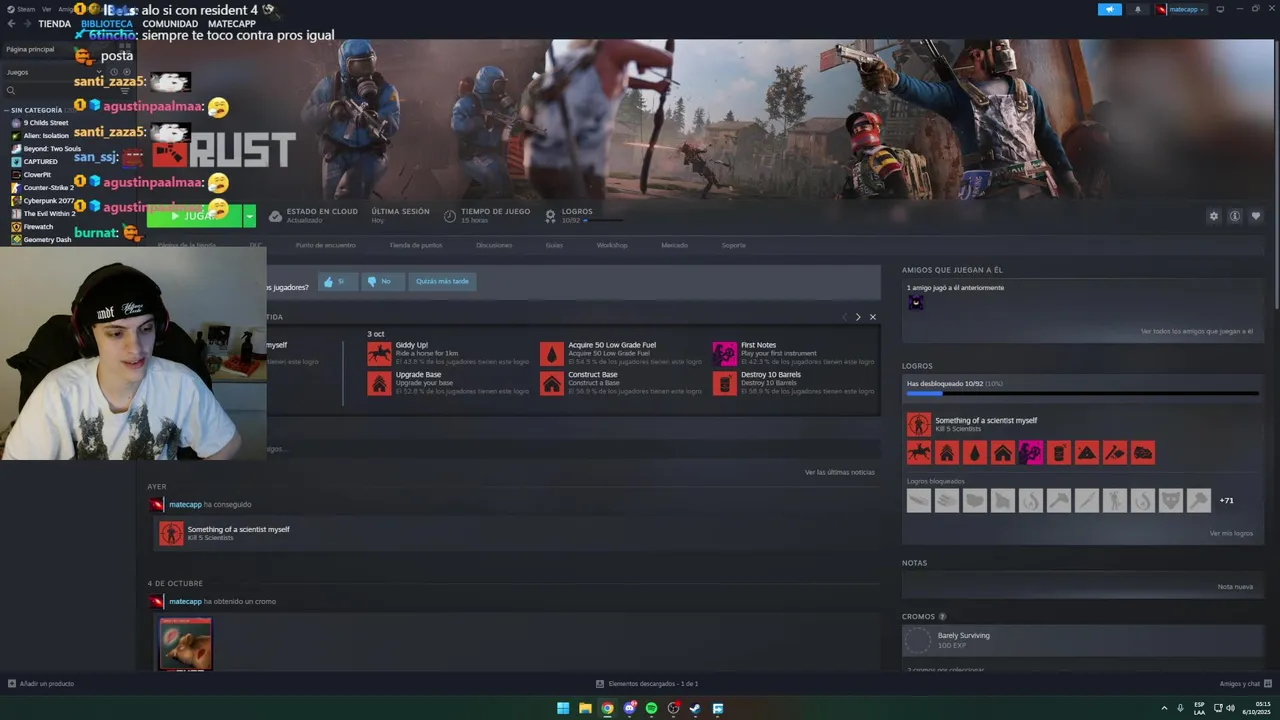Click the First Notes instrument achievement icon
1280x720 pixels.
[725, 353]
